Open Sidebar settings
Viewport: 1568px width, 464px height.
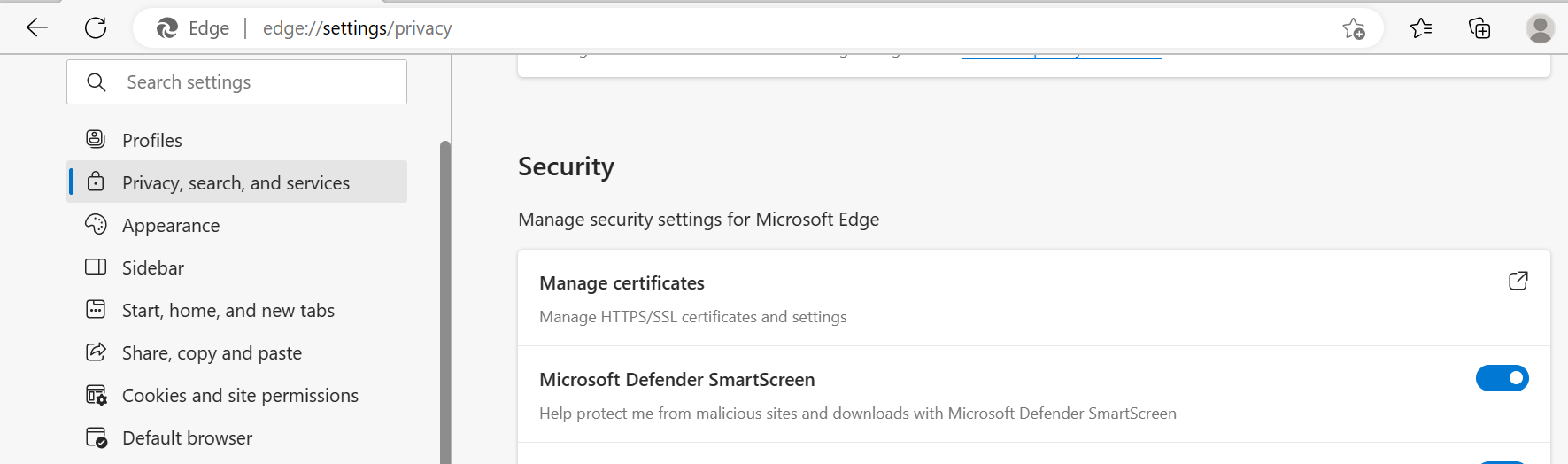click(x=152, y=267)
